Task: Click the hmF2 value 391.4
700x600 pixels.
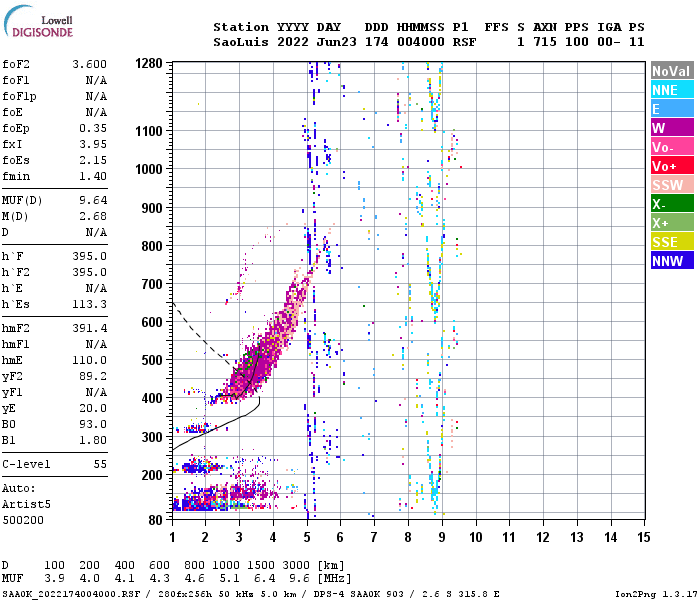Action: point(89,328)
